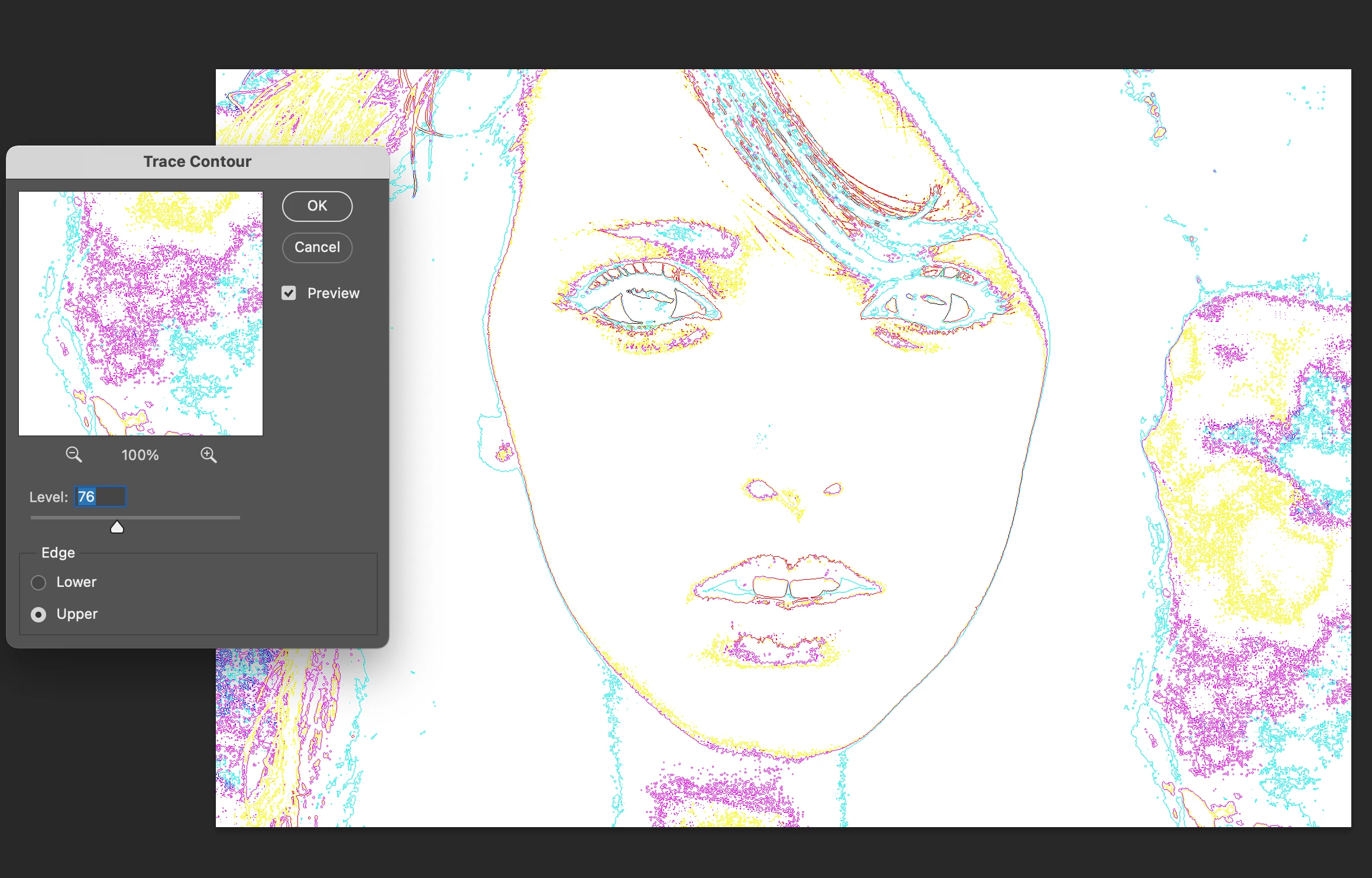The width and height of the screenshot is (1372, 878).
Task: Focus the Level value input field
Action: (x=101, y=496)
